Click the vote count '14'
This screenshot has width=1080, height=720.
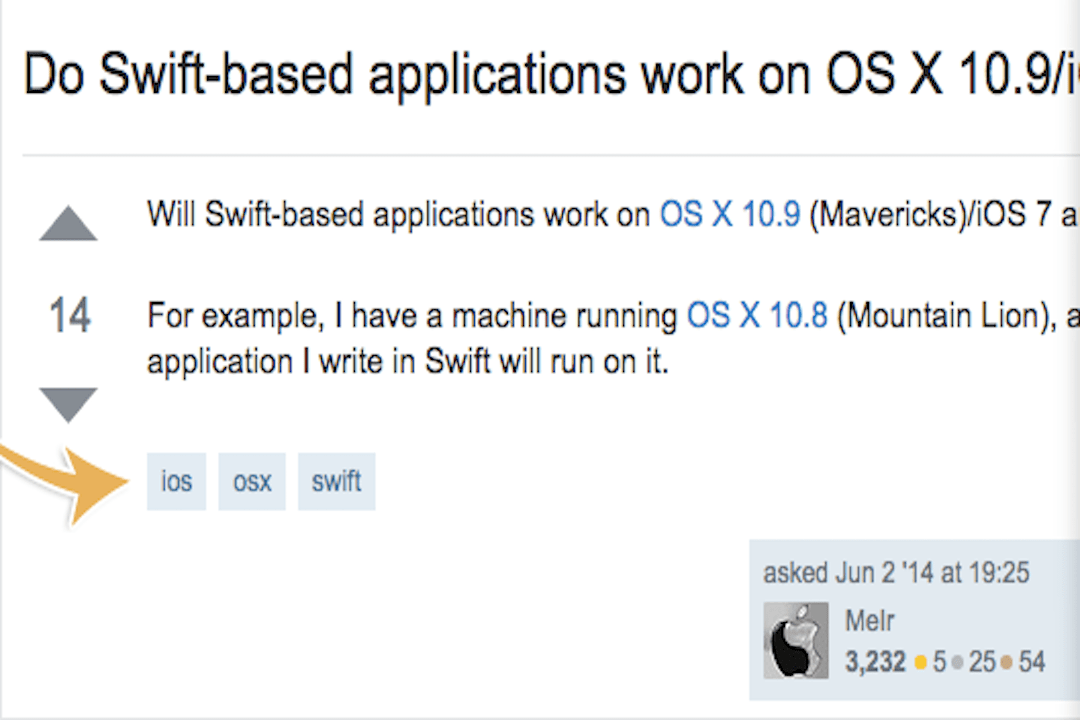[68, 315]
